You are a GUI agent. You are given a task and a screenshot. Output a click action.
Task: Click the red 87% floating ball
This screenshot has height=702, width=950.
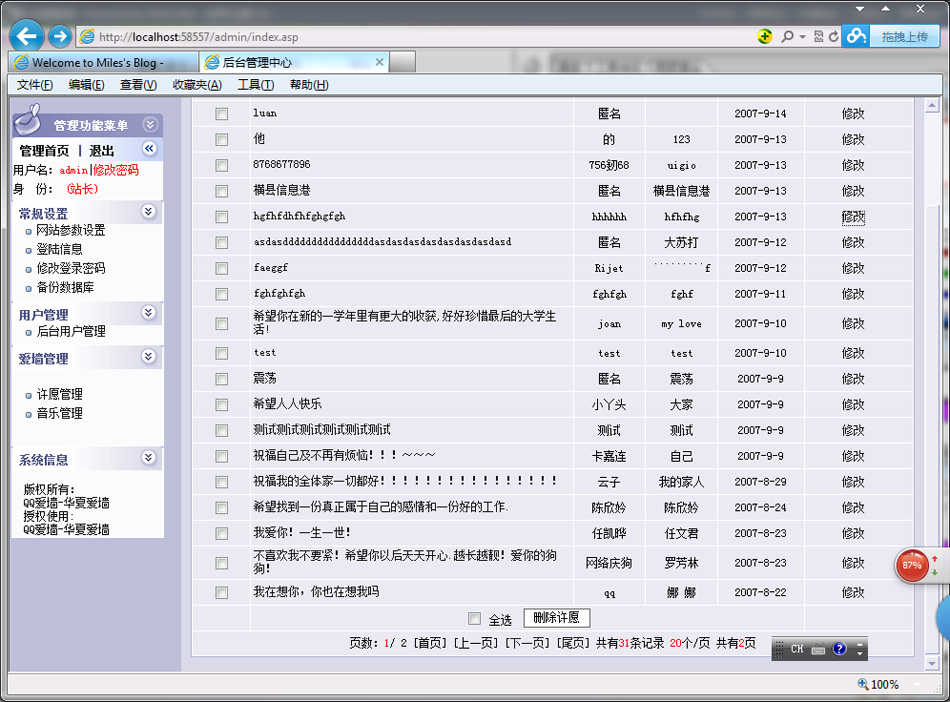point(911,565)
